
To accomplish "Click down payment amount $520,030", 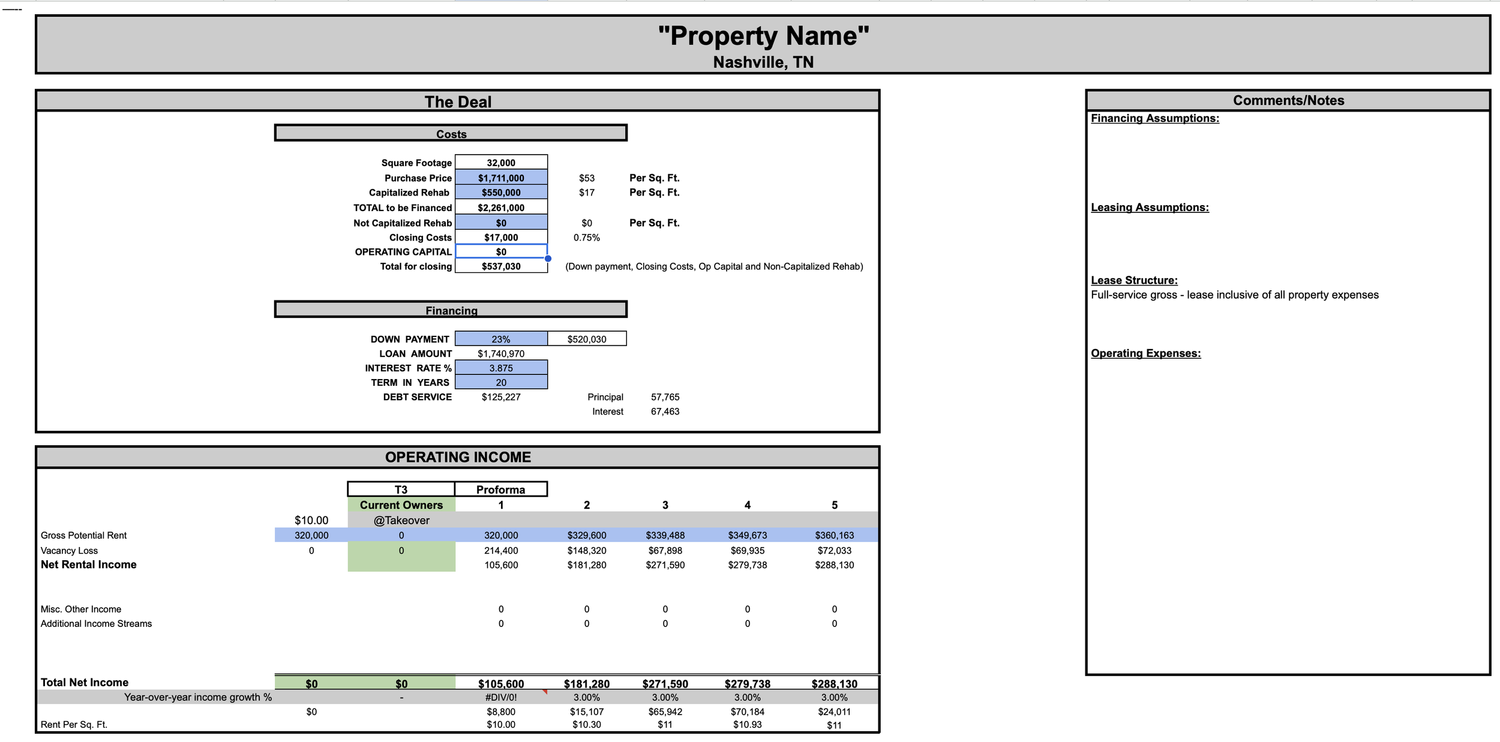I will [587, 339].
